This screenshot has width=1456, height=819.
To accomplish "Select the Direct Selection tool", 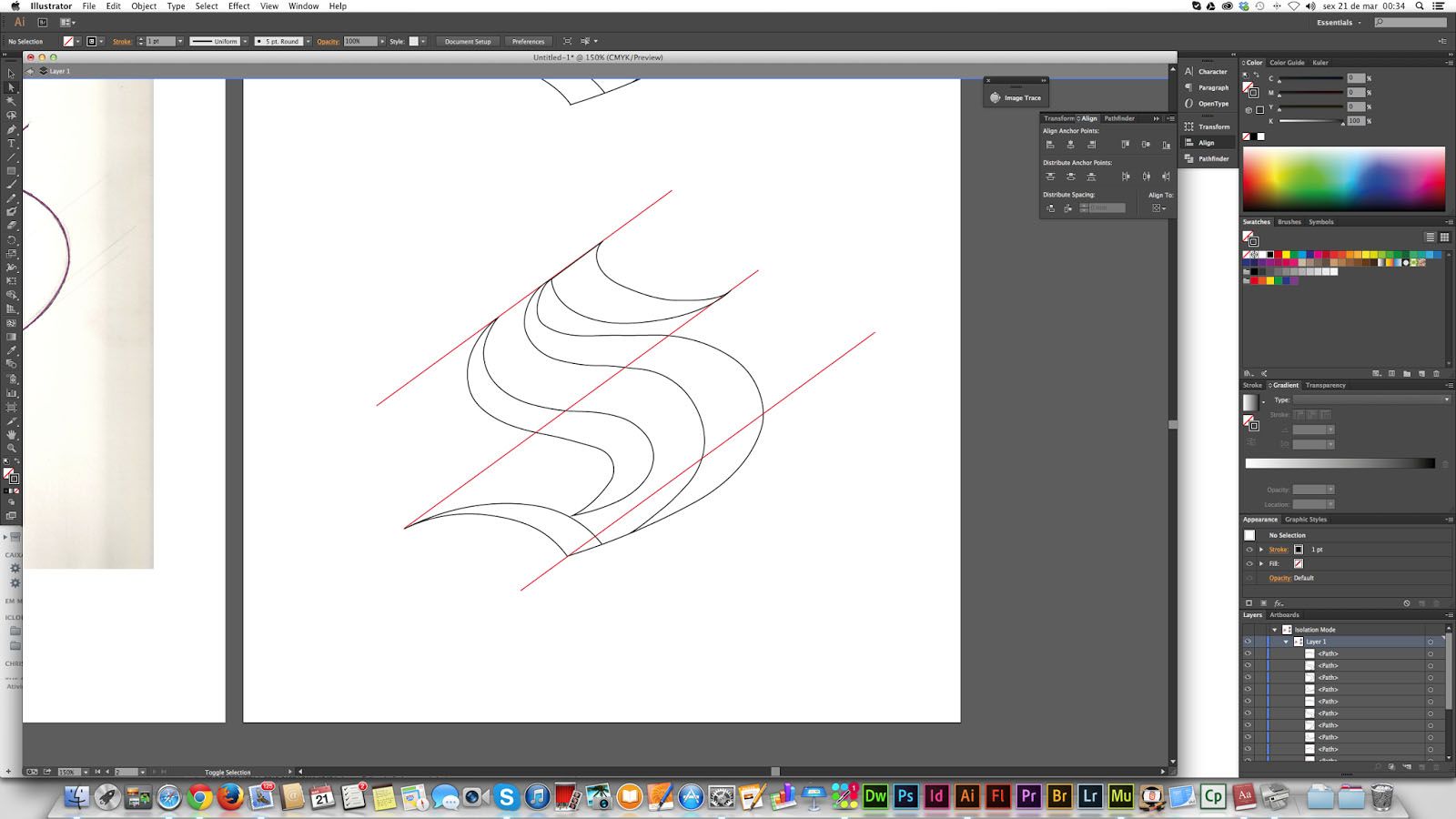I will point(12,87).
